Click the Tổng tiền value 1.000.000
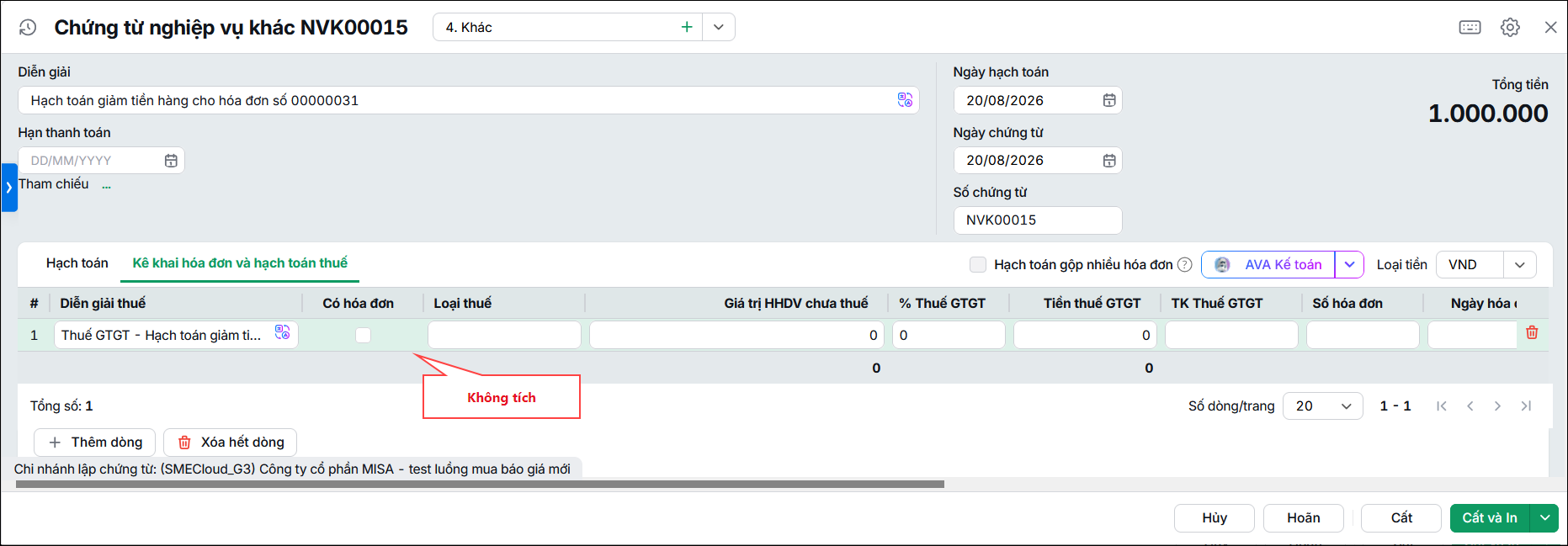The image size is (1568, 546). click(1488, 114)
